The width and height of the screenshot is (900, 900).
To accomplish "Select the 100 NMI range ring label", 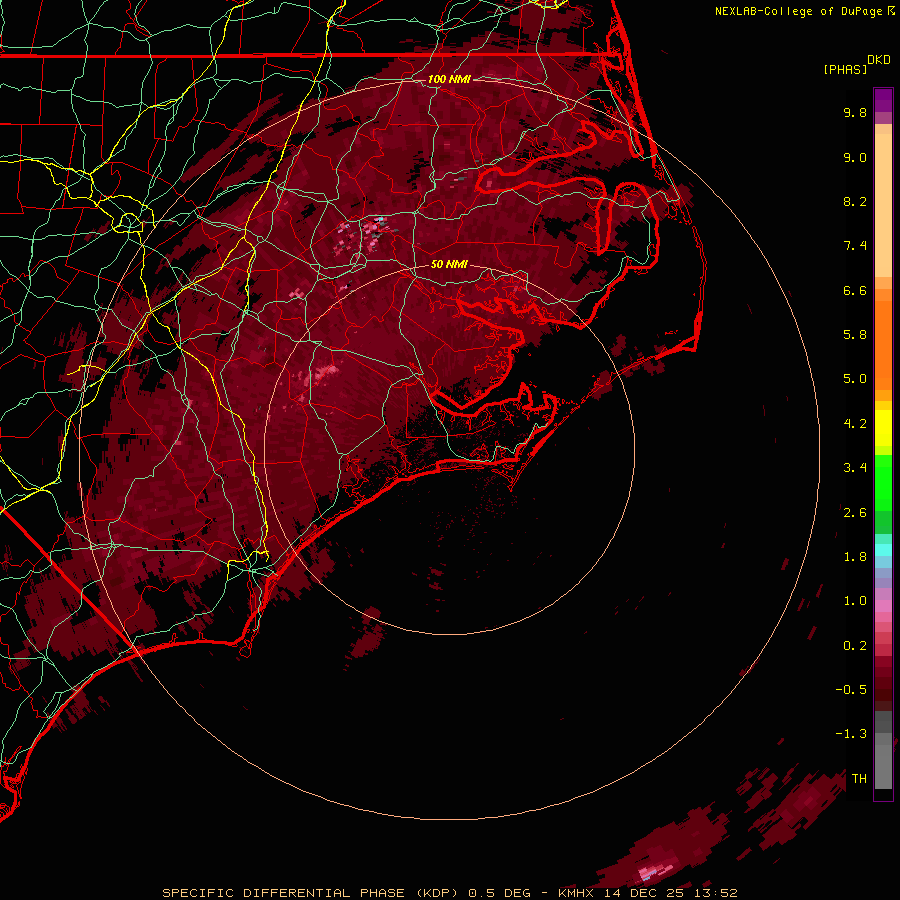I will 449,79.
